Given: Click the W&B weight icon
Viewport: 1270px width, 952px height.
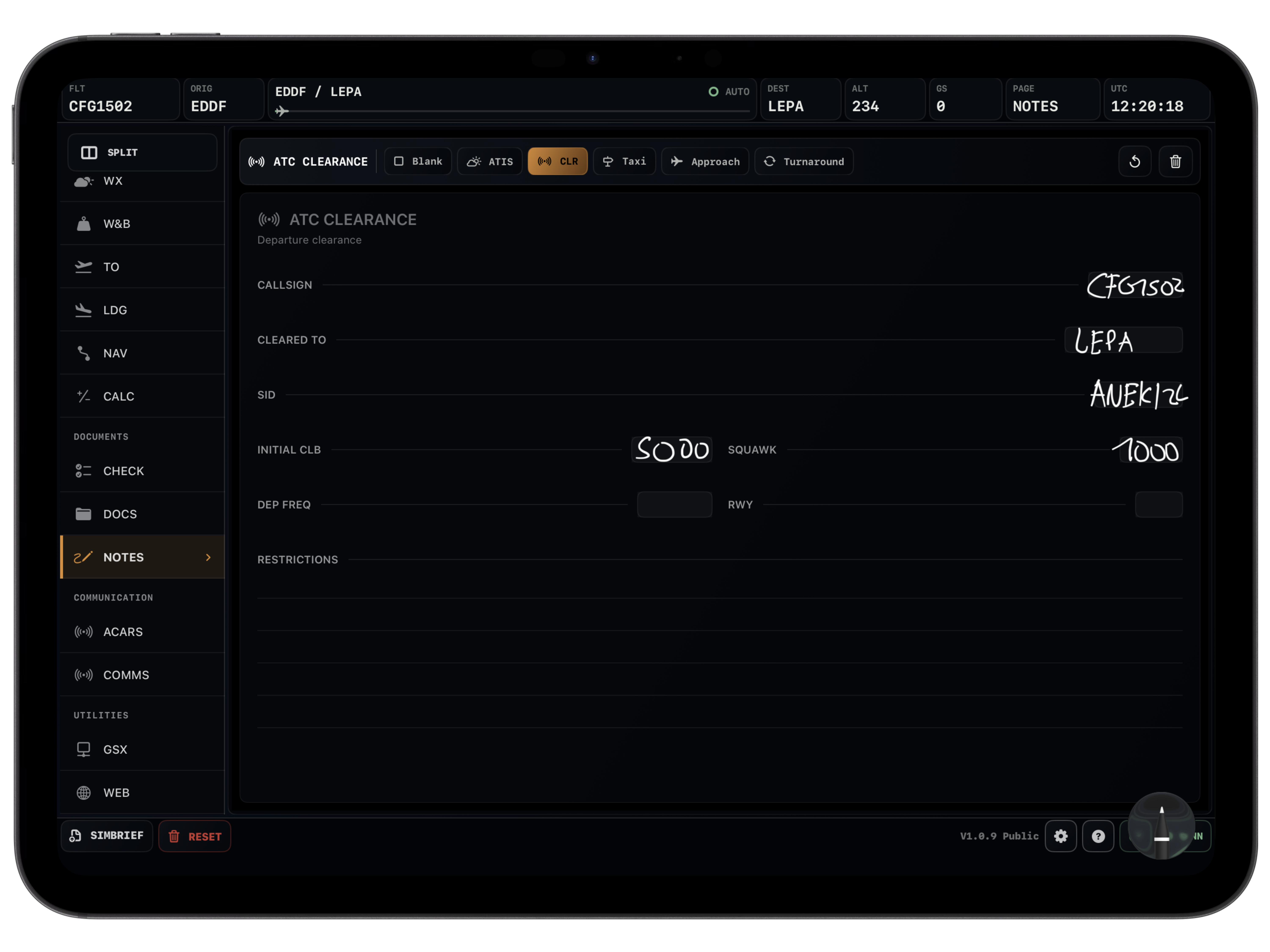Looking at the screenshot, I should [x=84, y=224].
